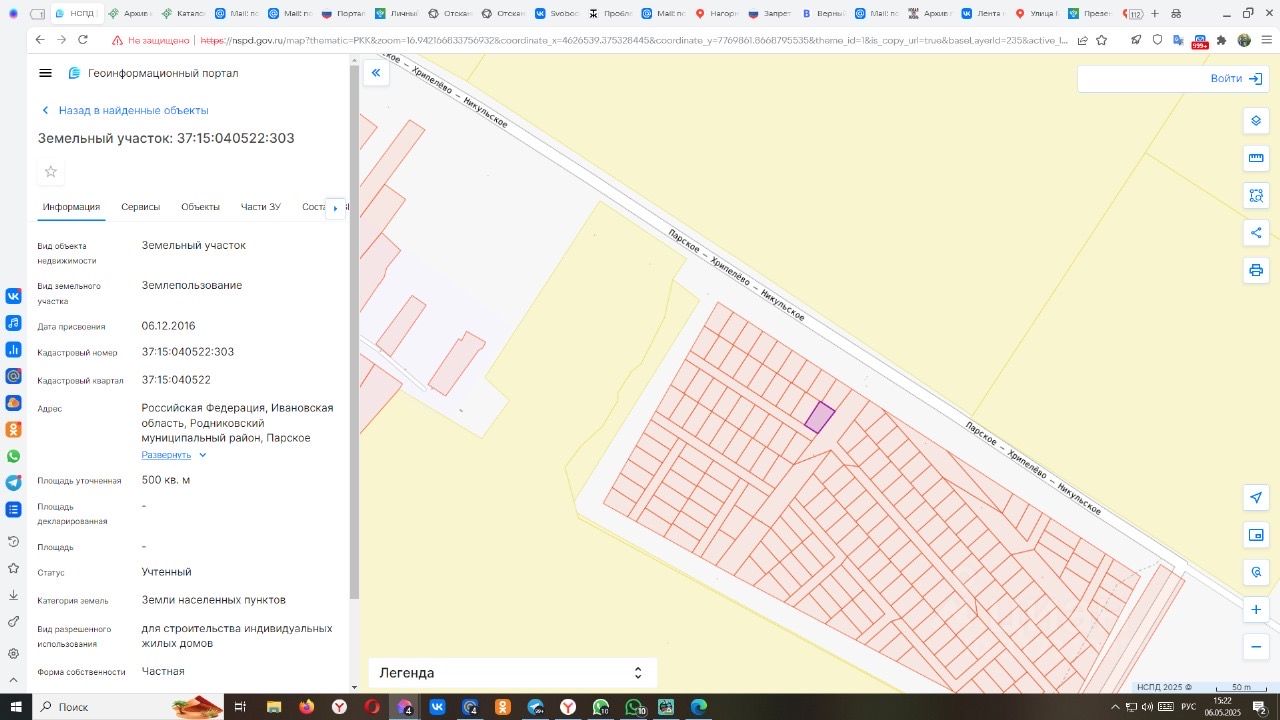Zoom out of the map with minus button
Viewport: 1280px width, 720px height.
(1256, 647)
